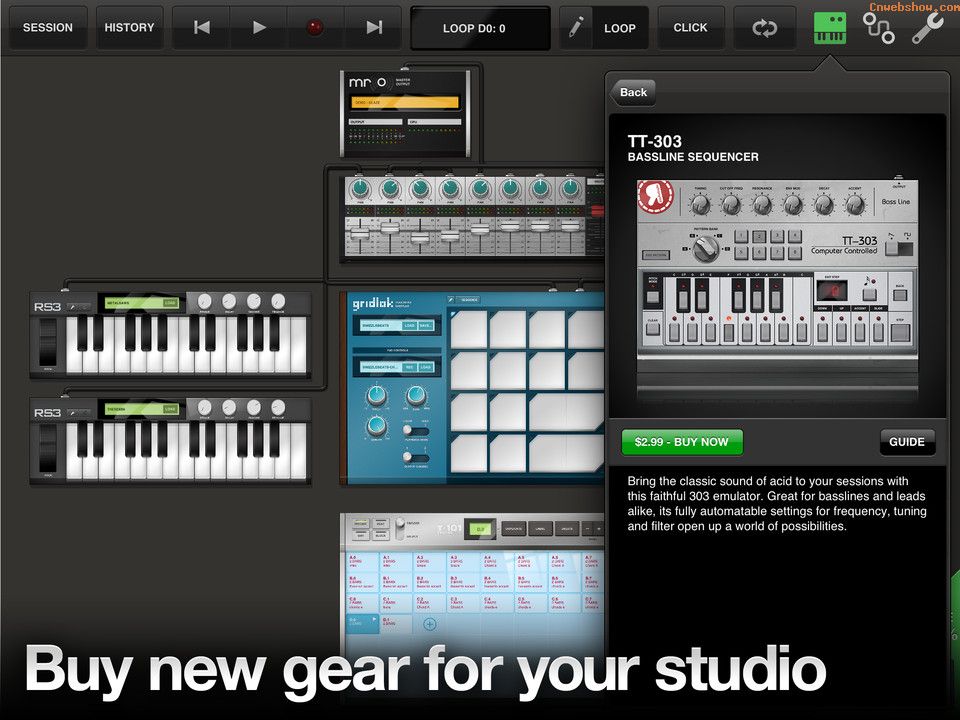Flip the T-101 trigger select switch
The height and width of the screenshot is (720, 960).
400,528
